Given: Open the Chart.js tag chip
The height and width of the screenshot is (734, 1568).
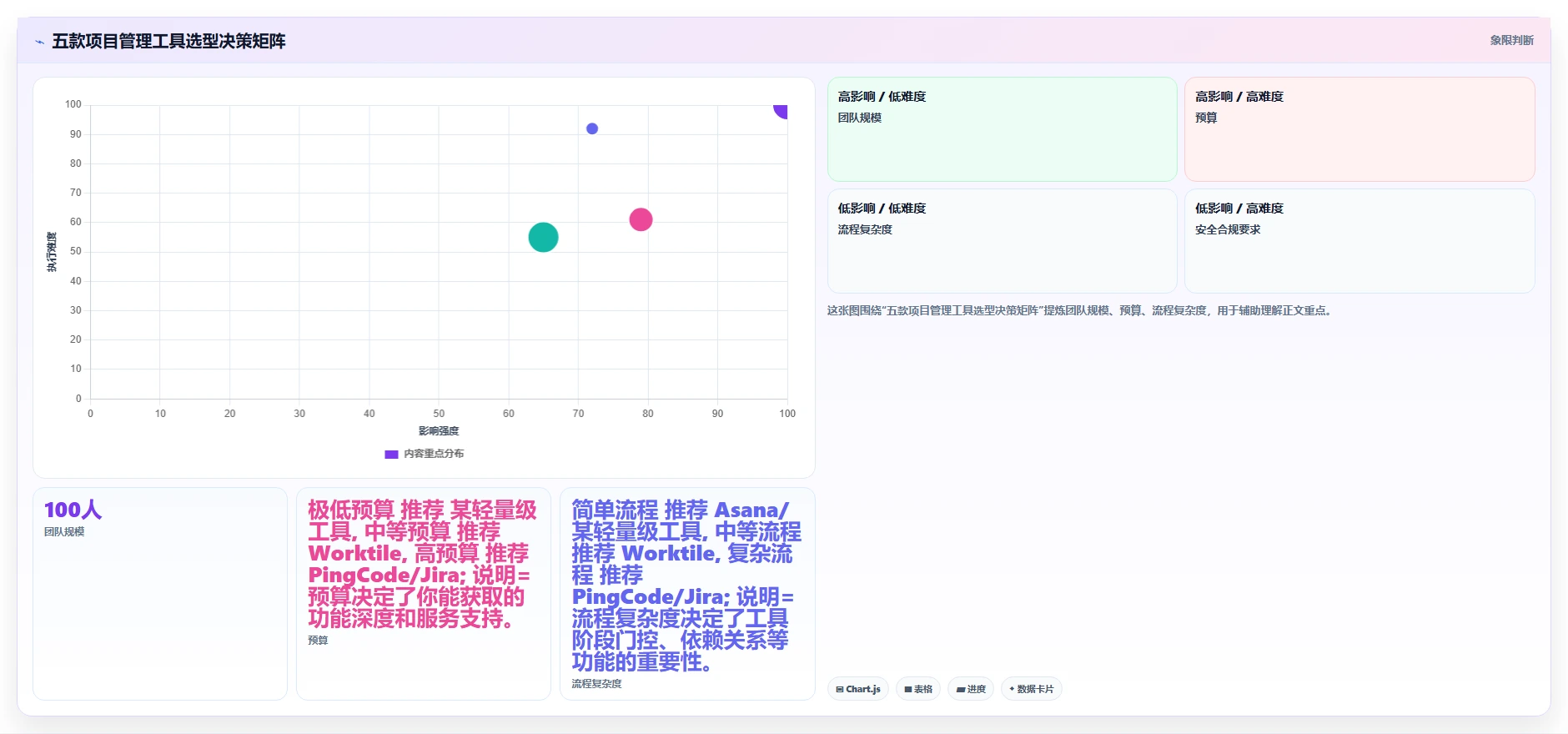Looking at the screenshot, I should [x=858, y=689].
